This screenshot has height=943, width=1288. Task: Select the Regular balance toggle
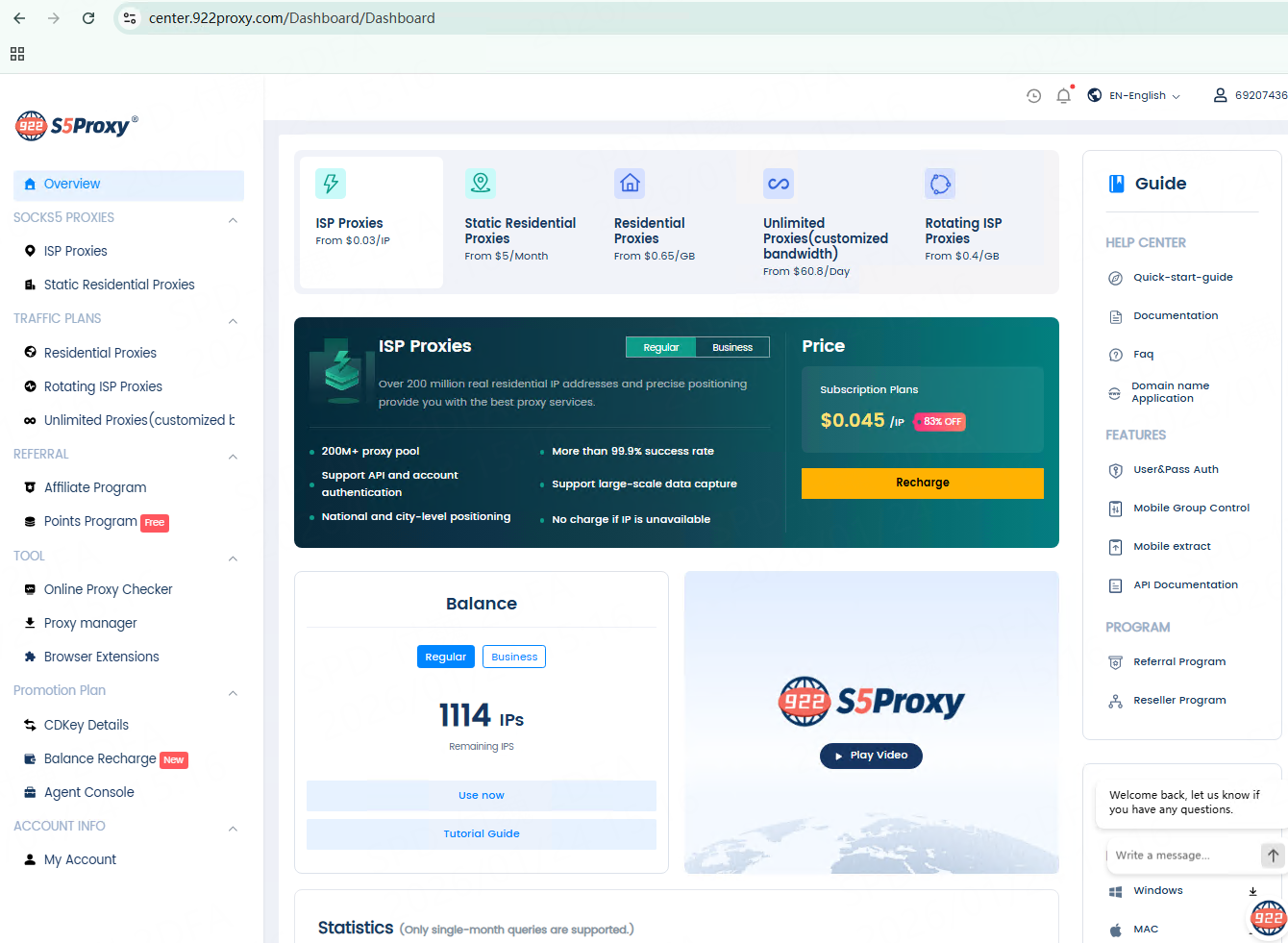click(445, 656)
